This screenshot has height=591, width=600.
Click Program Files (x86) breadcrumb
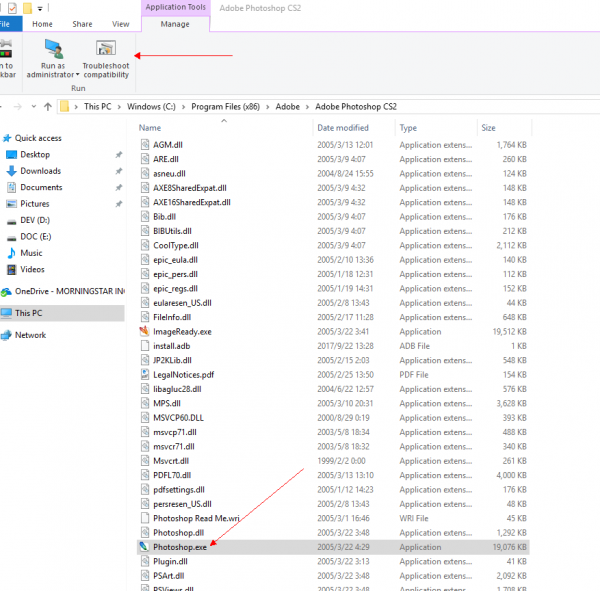[x=225, y=106]
